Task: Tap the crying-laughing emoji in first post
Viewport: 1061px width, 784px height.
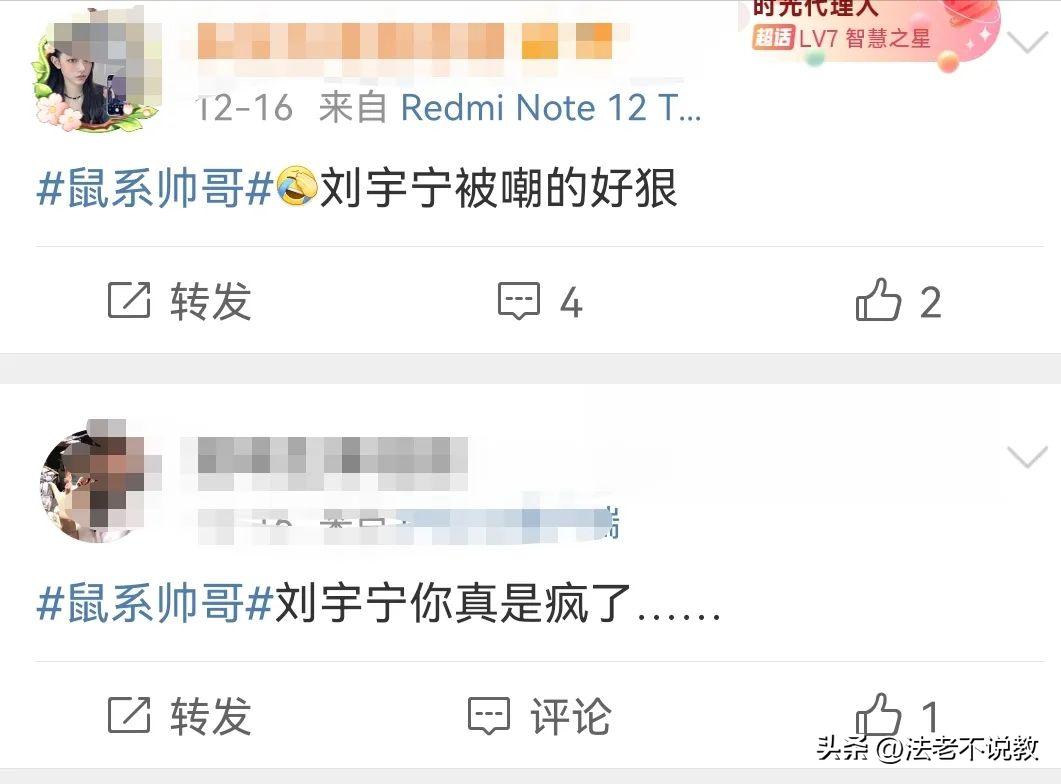Action: 297,186
